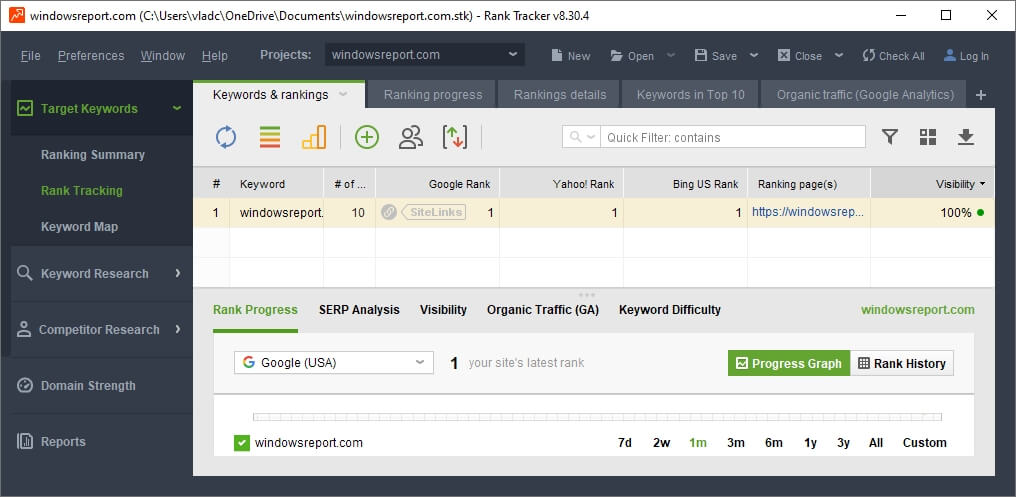Click the Reports document icon

click(x=25, y=441)
